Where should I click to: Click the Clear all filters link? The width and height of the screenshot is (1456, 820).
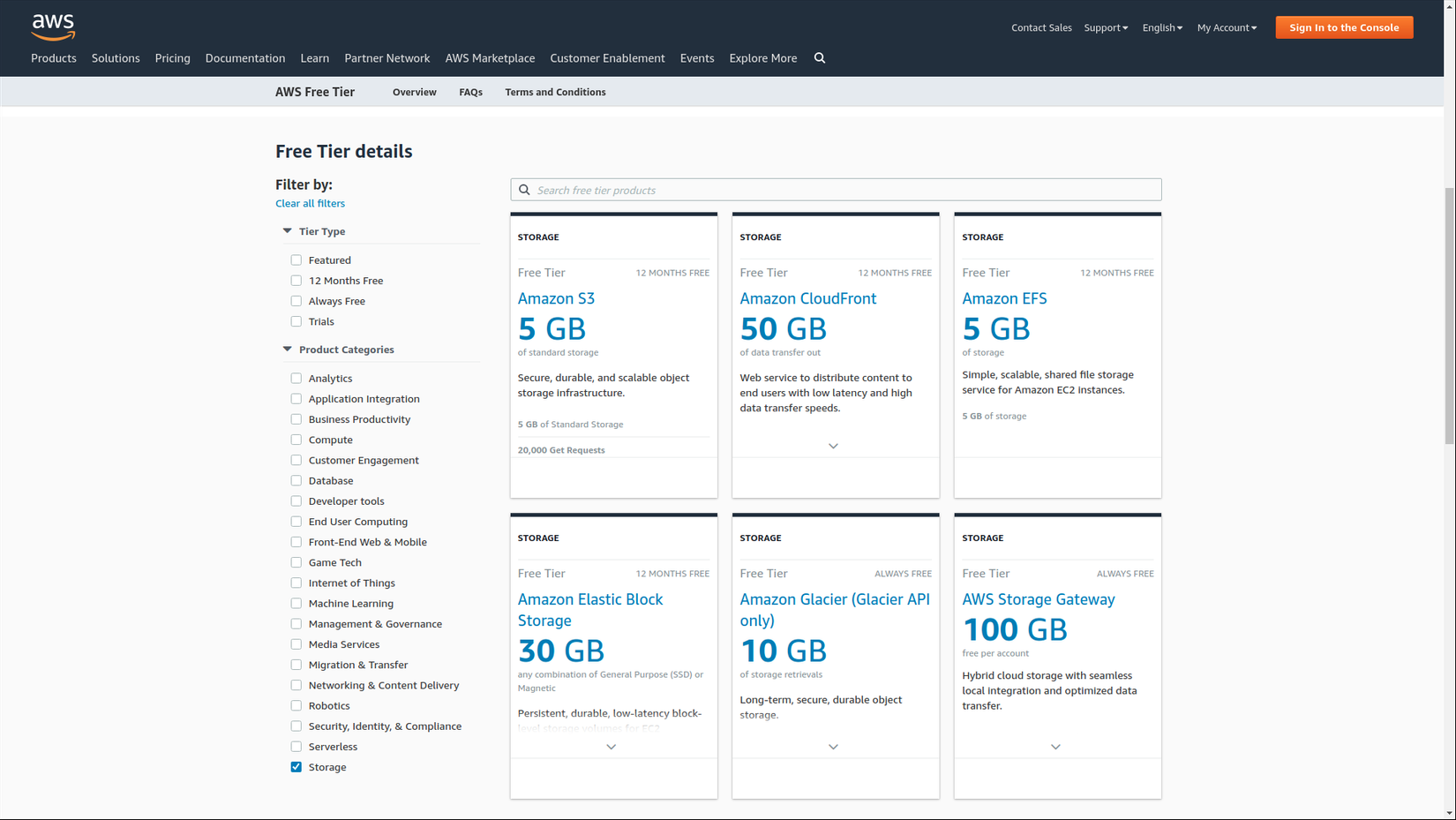click(310, 203)
